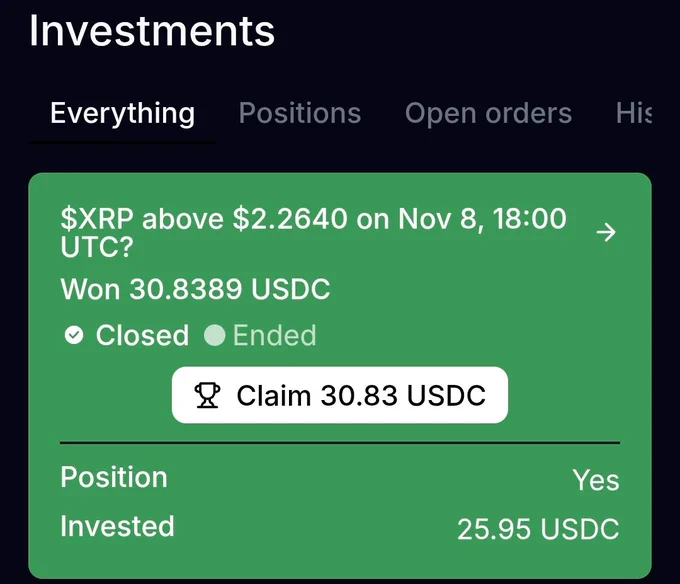Click the divider line above Position
Viewport: 680px width, 584px height.
point(340,442)
